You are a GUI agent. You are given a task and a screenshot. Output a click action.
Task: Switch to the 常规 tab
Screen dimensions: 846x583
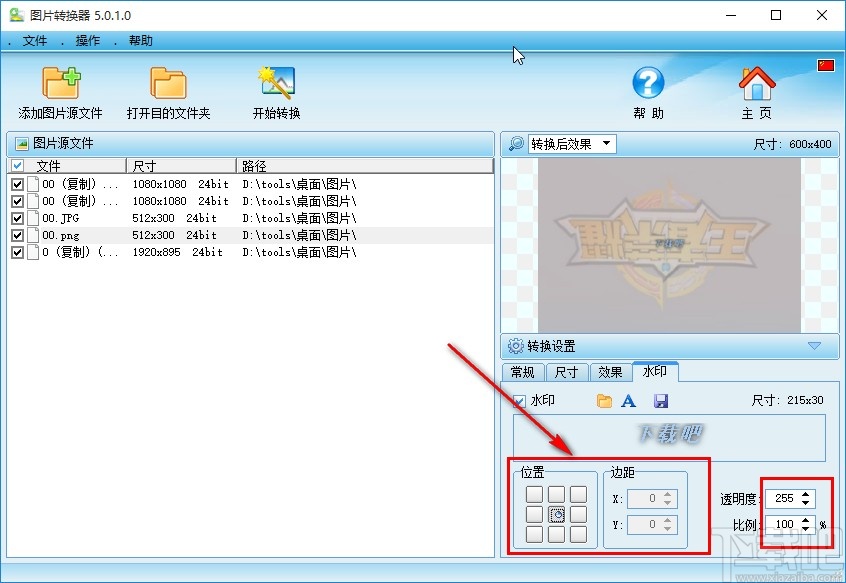coord(523,372)
